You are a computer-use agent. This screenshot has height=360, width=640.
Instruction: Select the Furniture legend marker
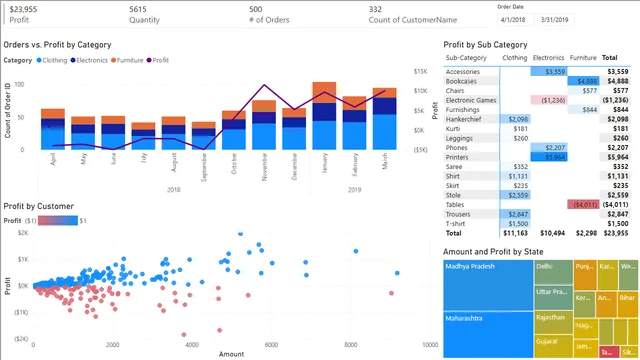tap(113, 60)
